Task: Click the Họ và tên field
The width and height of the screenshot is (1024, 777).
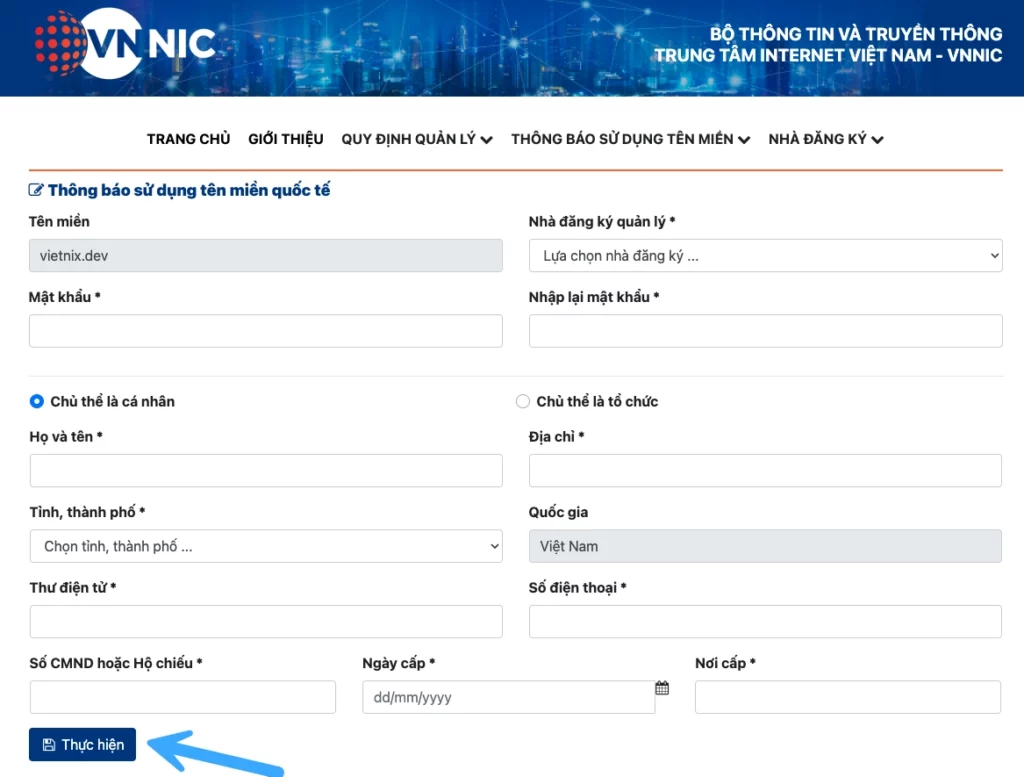Action: (266, 470)
